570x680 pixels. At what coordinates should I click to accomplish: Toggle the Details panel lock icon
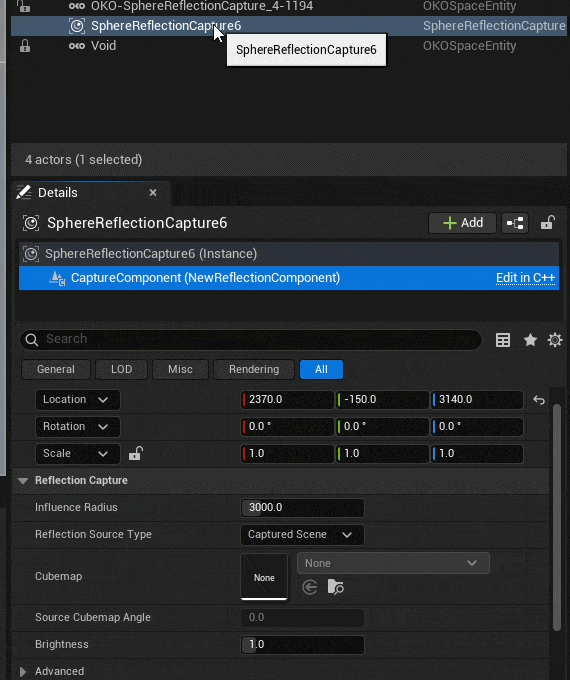pos(548,223)
